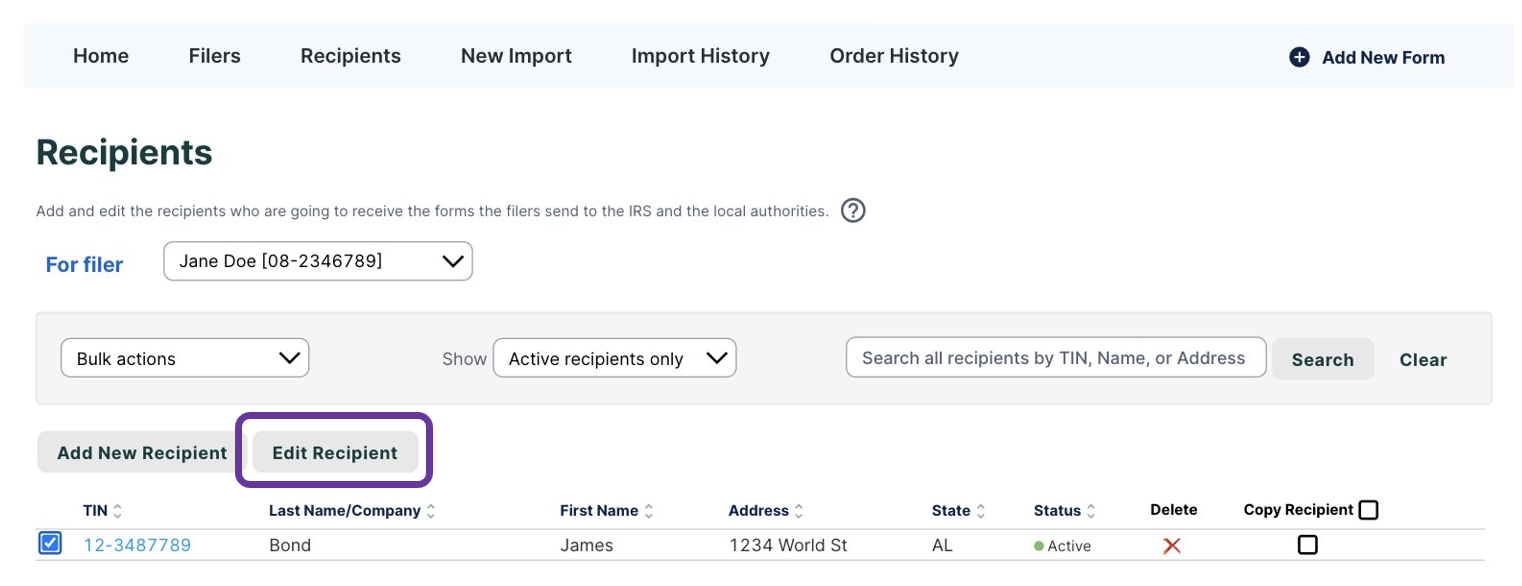This screenshot has height=586, width=1522.
Task: Sort by First Name column arrows
Action: tap(649, 511)
